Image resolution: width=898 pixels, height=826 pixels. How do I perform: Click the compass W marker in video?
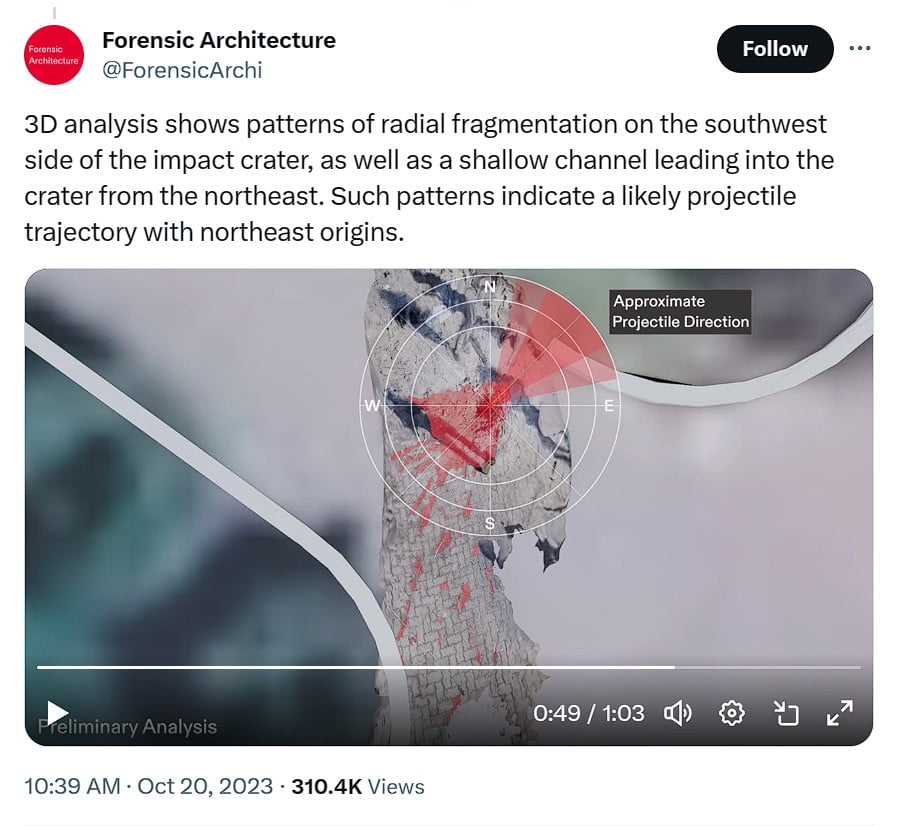[x=372, y=406]
